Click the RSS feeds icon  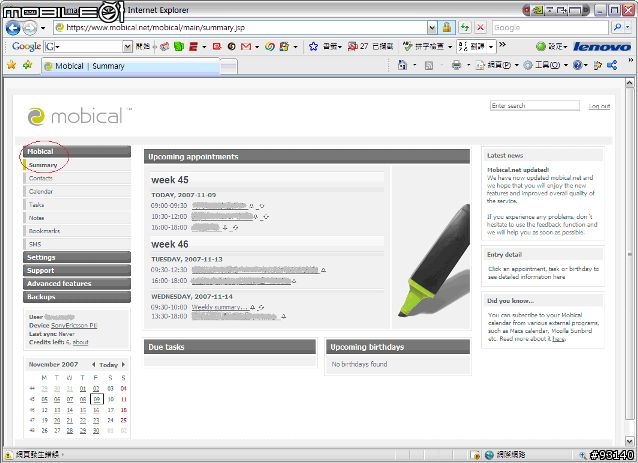429,65
